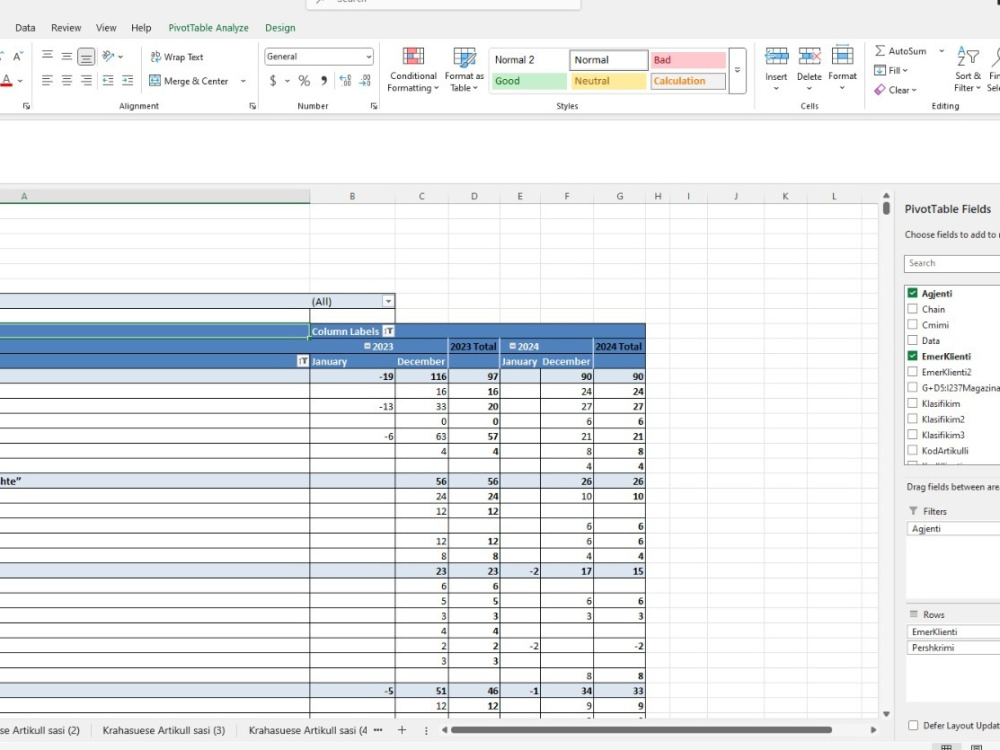The height and width of the screenshot is (750, 1000).
Task: Collapse the 2024 year group
Action: [x=513, y=346]
